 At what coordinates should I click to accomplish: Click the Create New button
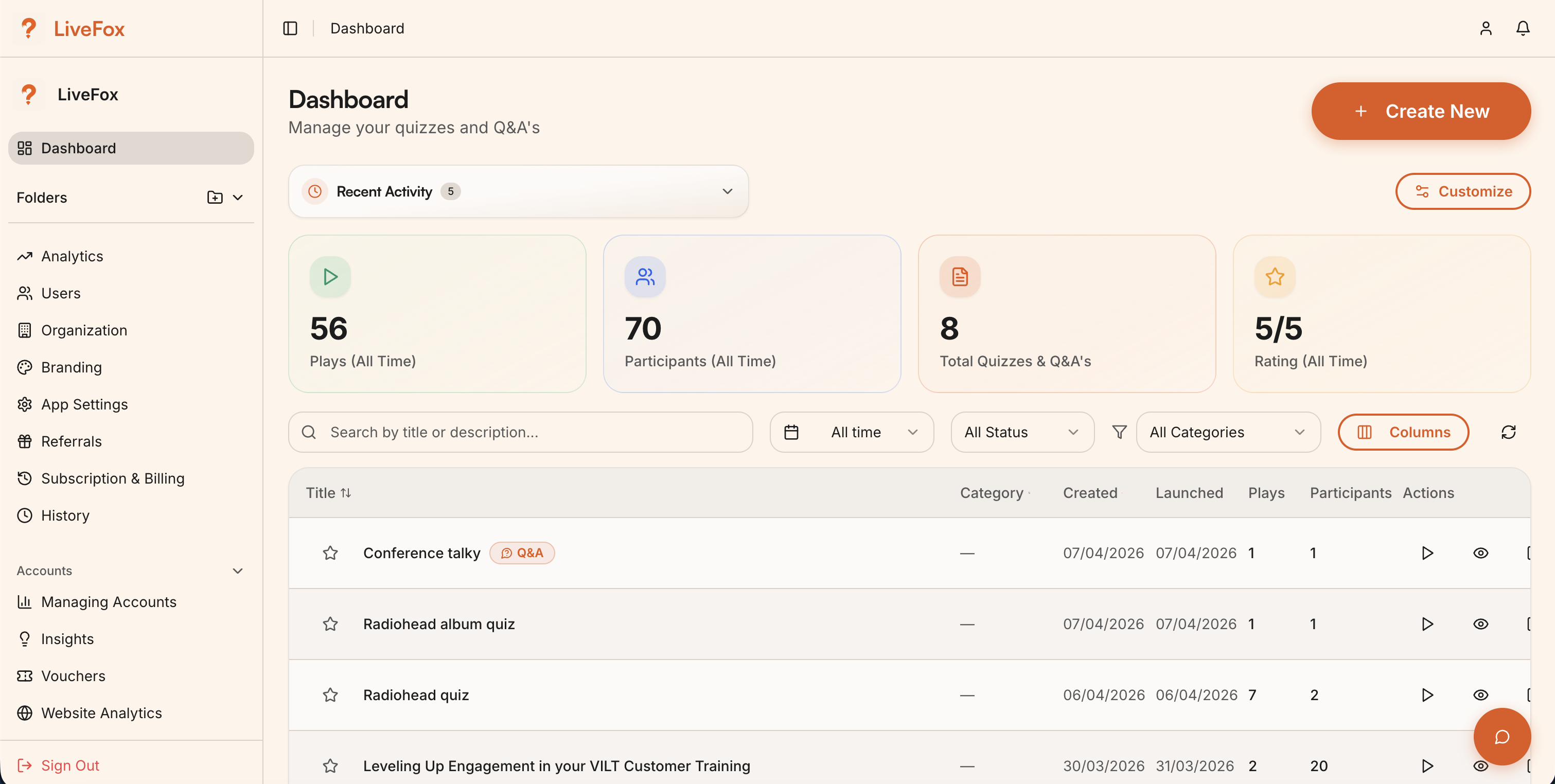coord(1420,111)
